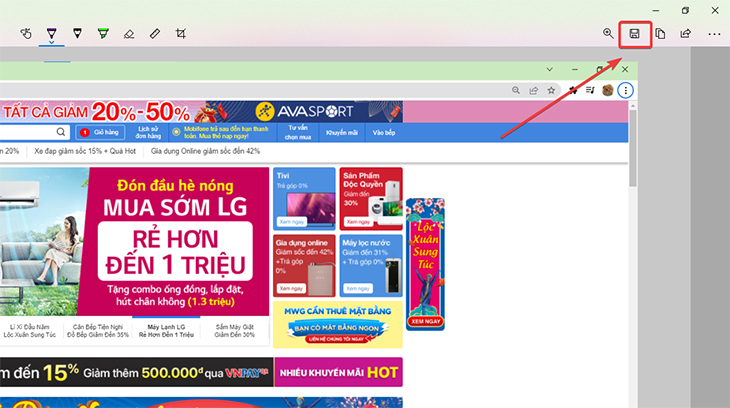Image resolution: width=730 pixels, height=408 pixels.
Task: Click Xem ngay on the Tivi card
Action: (292, 222)
